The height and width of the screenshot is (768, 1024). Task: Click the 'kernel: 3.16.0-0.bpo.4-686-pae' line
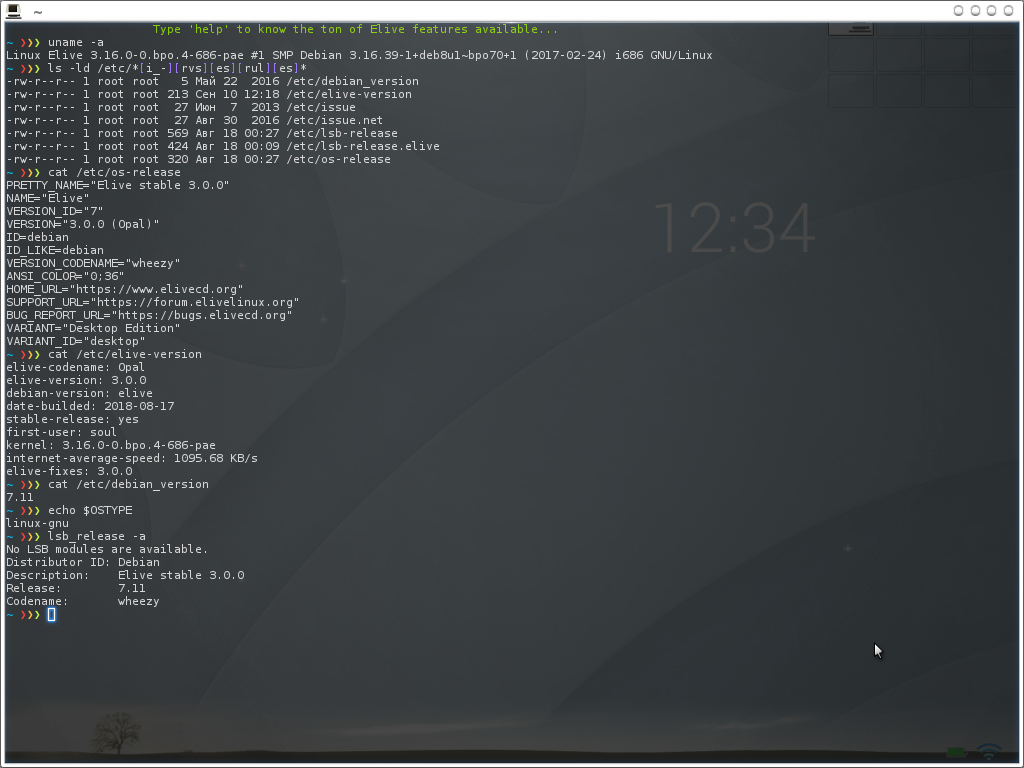pos(111,445)
